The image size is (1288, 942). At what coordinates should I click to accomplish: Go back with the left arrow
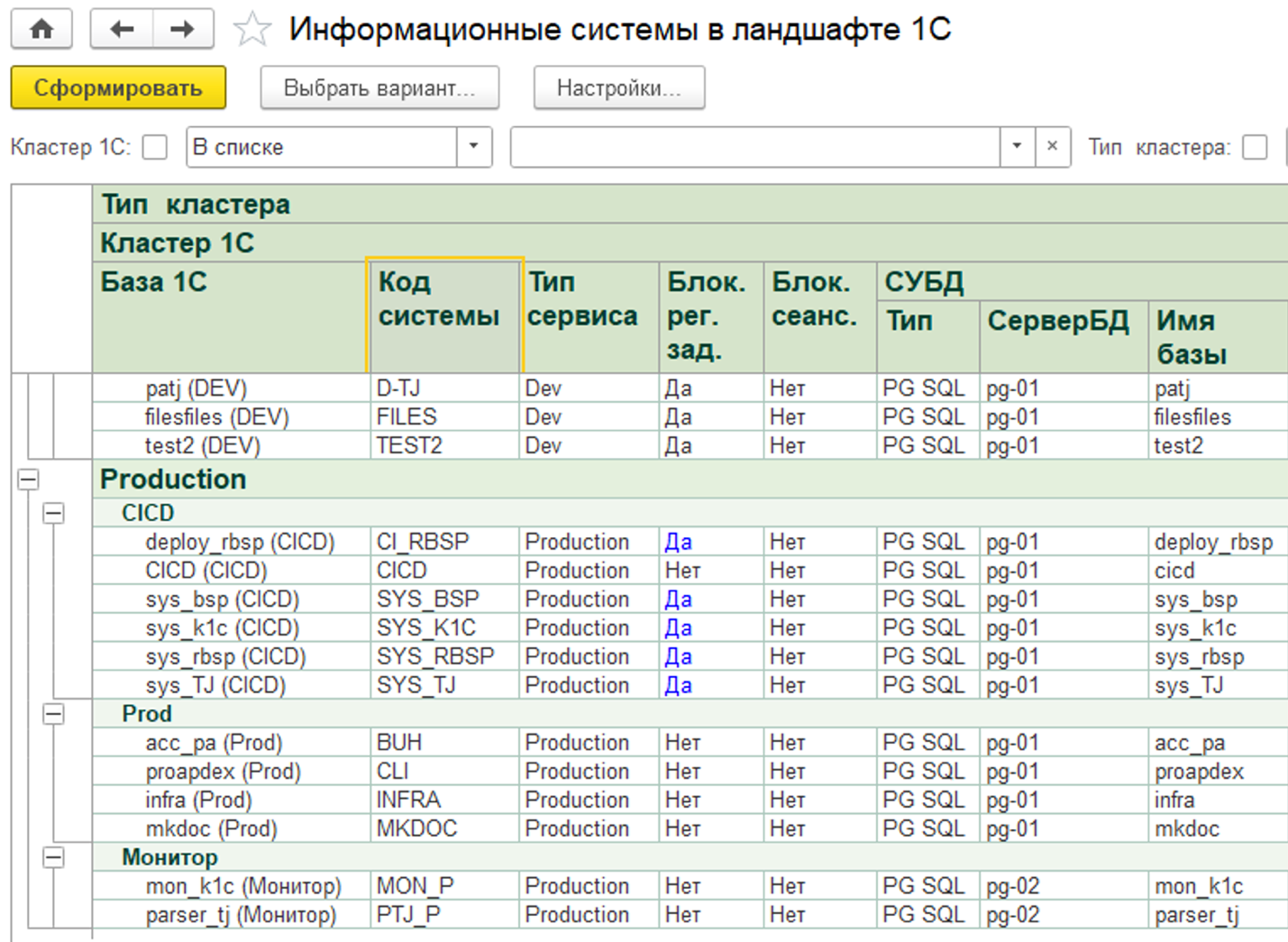click(x=122, y=29)
